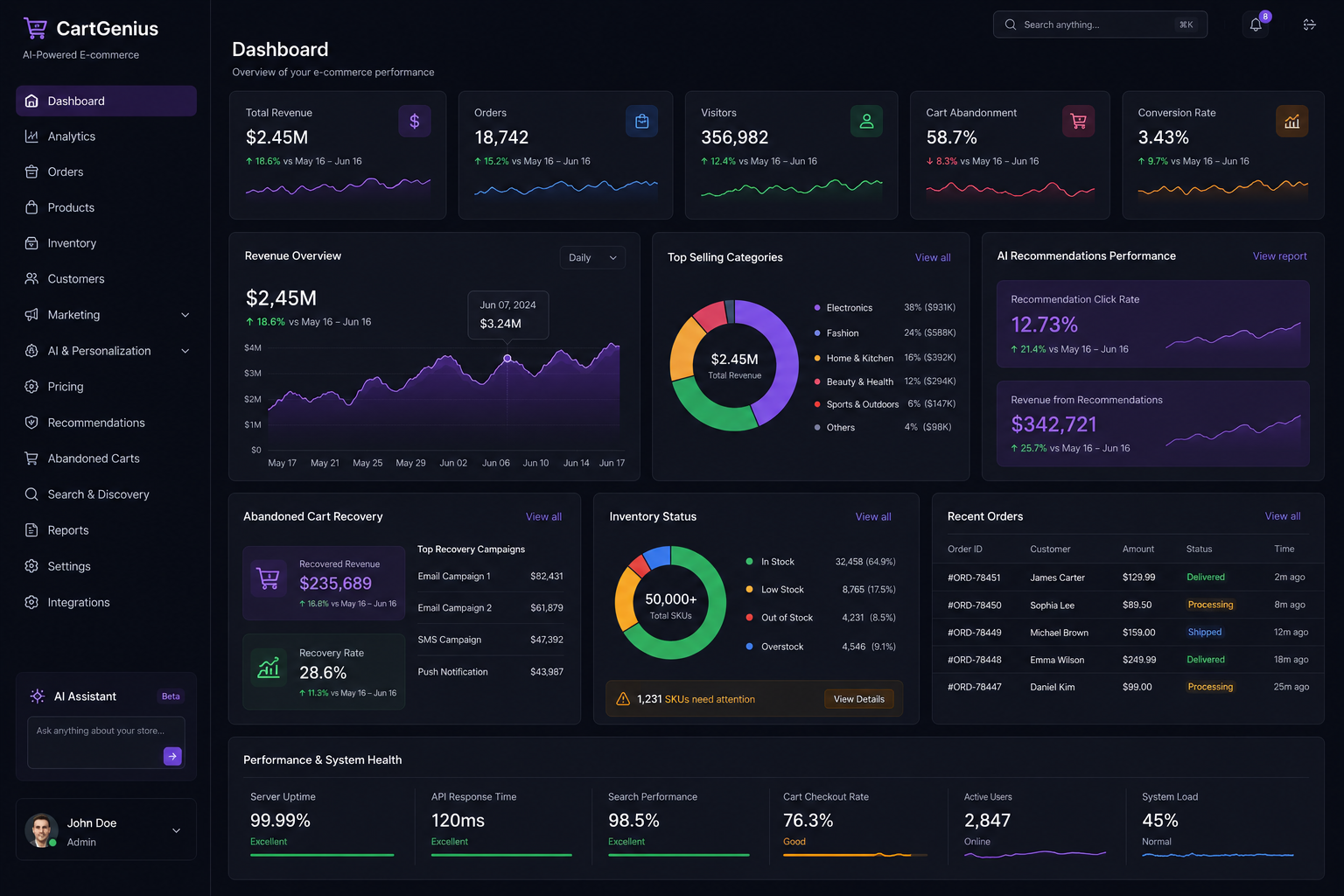Select Reports in the sidebar menu

point(106,530)
